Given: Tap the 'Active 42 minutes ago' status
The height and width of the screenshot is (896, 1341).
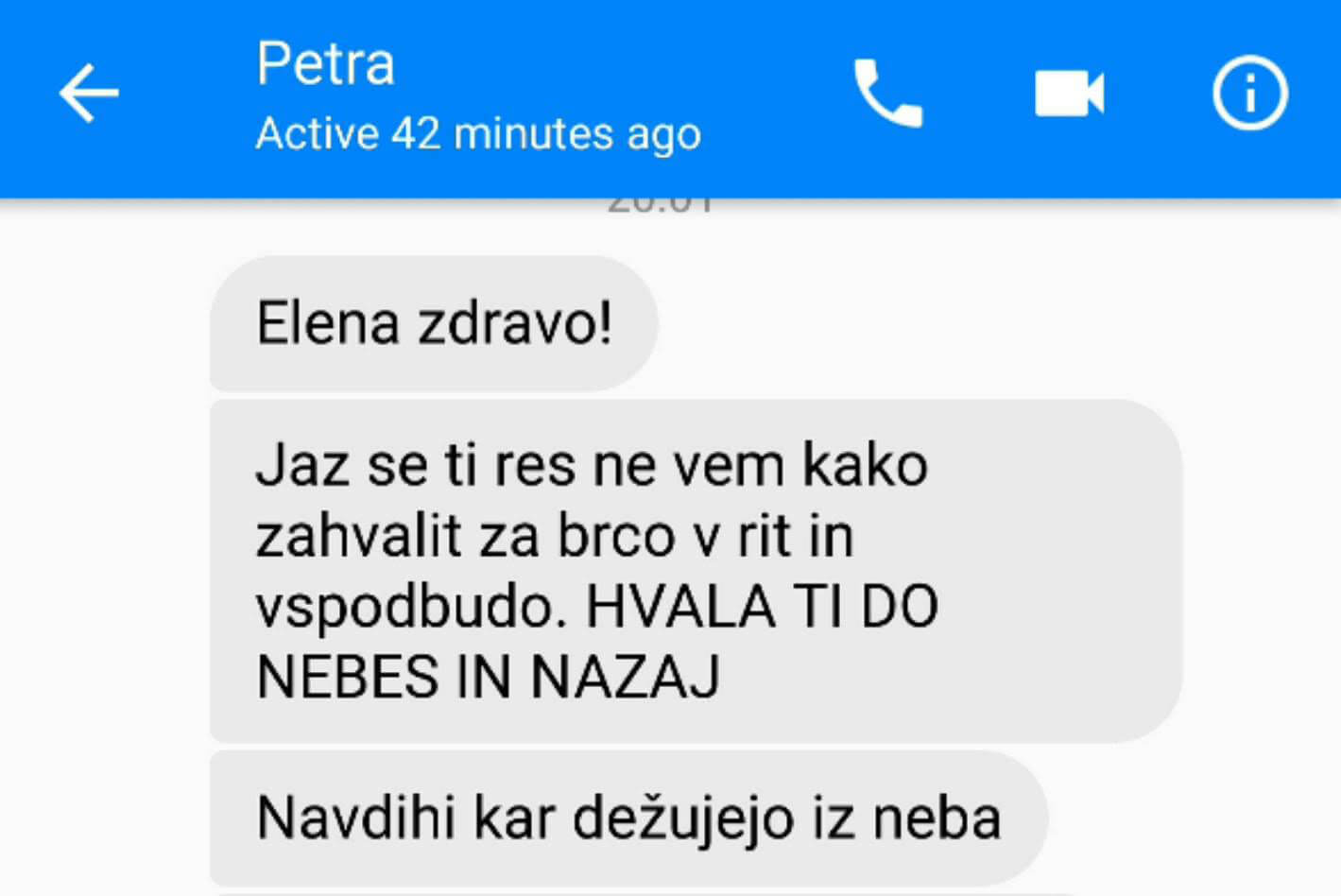Looking at the screenshot, I should coord(478,133).
